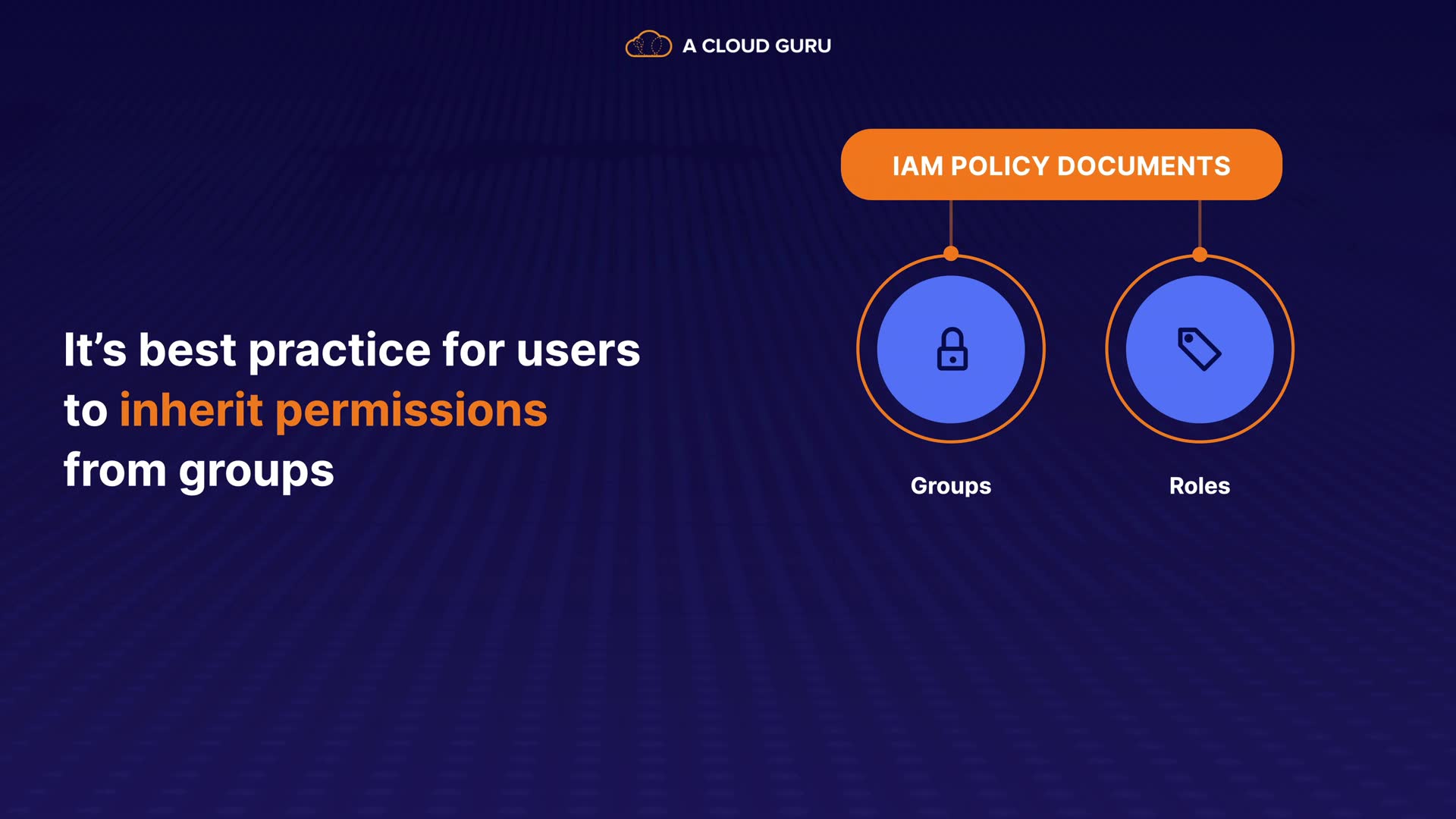Screen dimensions: 1456x819
Task: Click the connector line above the Groups circle
Action: [x=951, y=223]
